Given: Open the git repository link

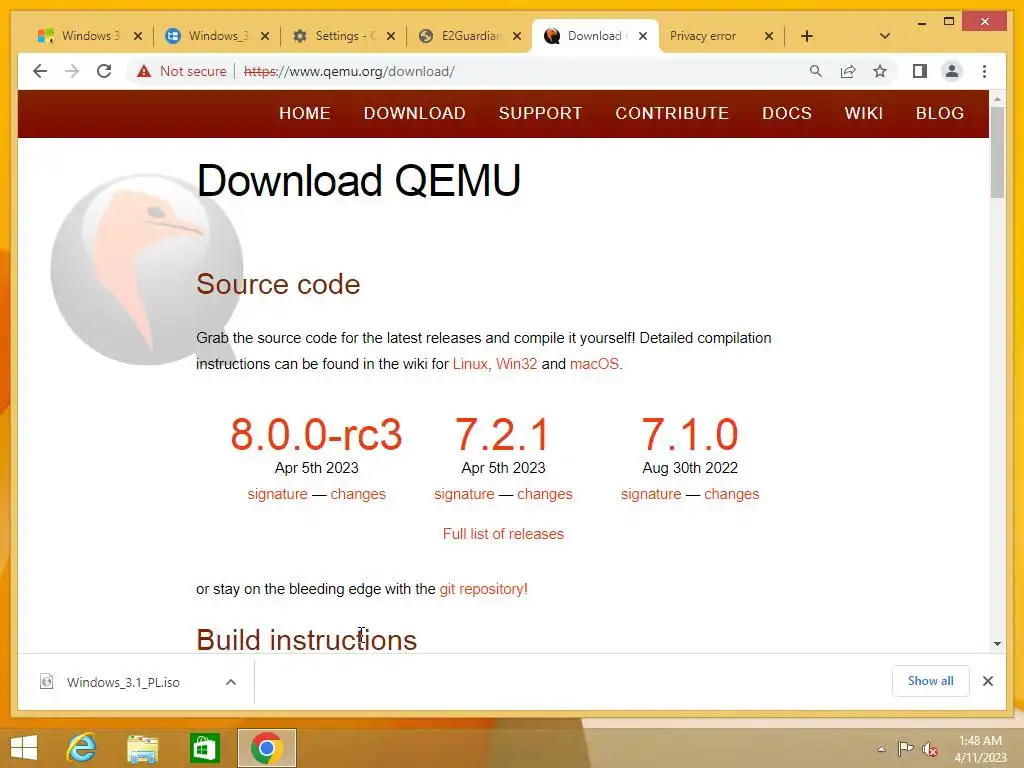Looking at the screenshot, I should pos(481,588).
